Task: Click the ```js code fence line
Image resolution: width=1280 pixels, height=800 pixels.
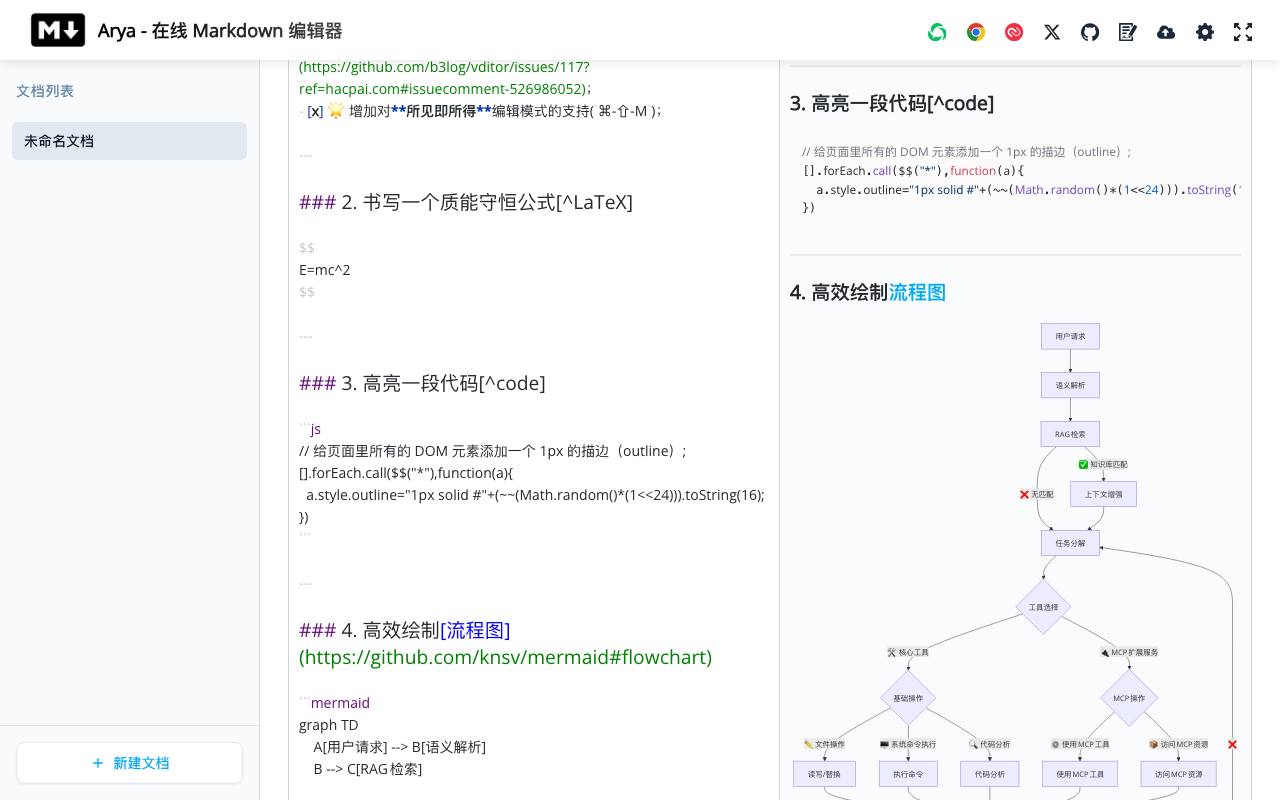Action: coord(310,429)
